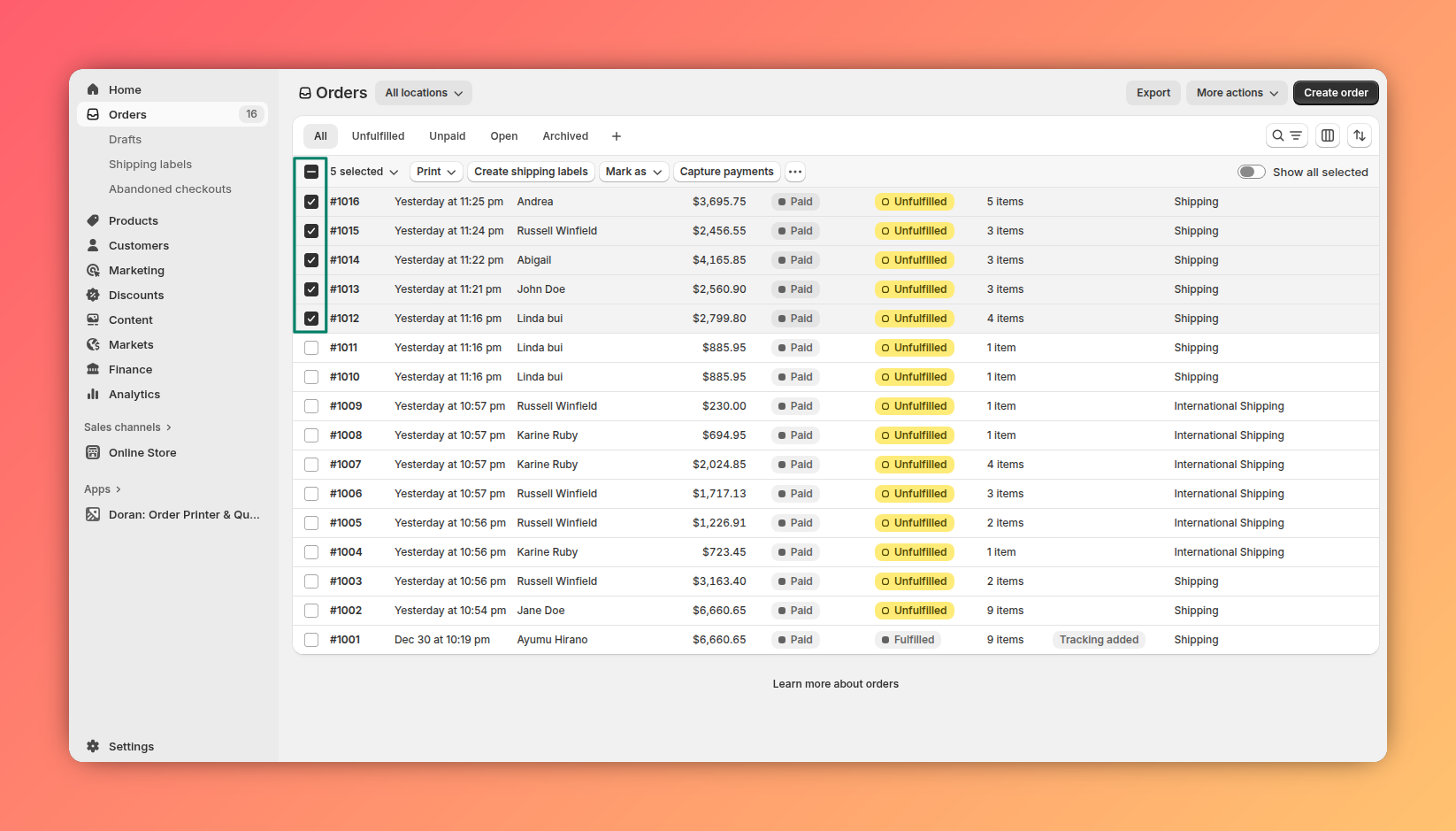1456x831 pixels.
Task: Click the Products tag icon
Action: click(93, 220)
